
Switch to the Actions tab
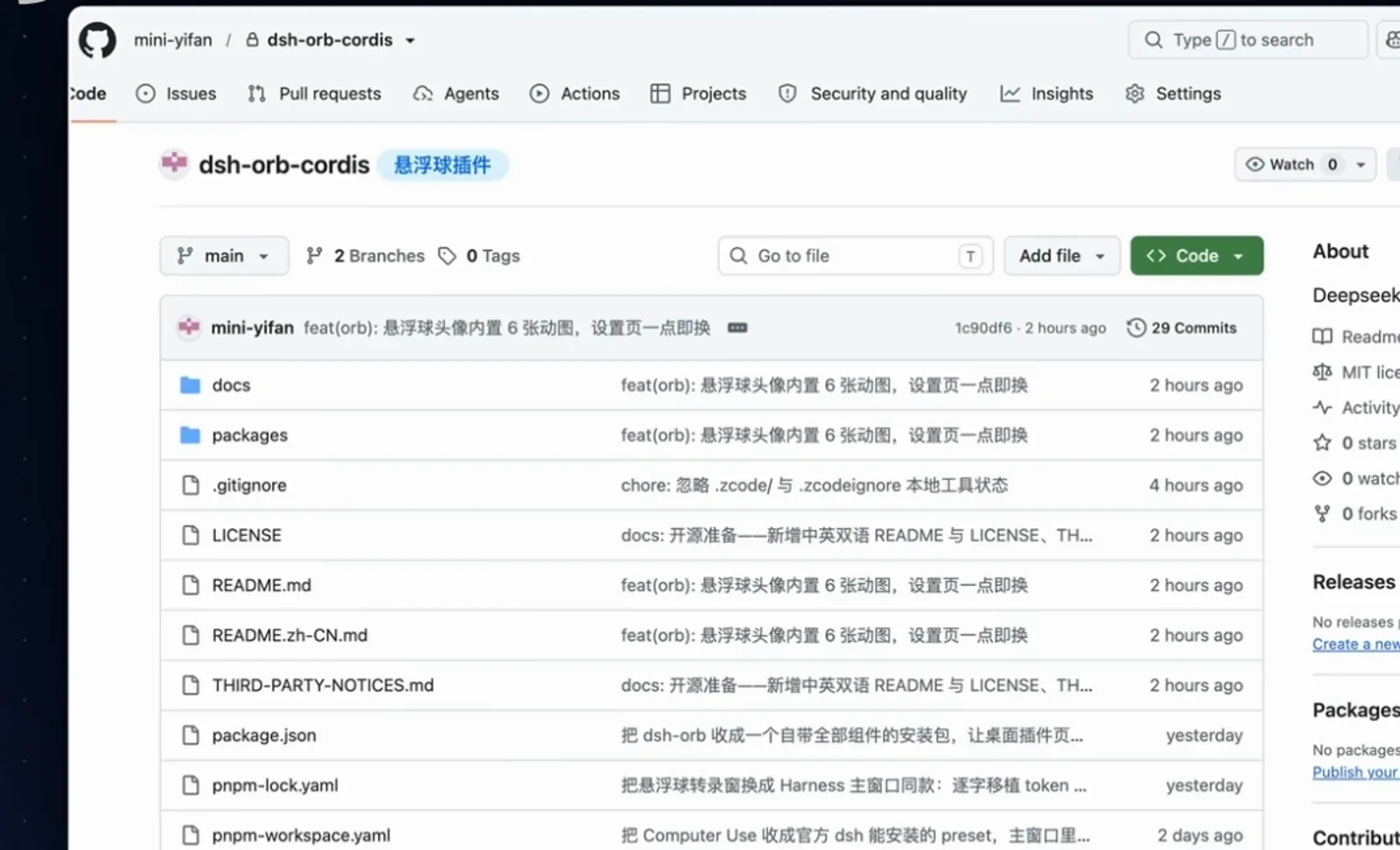pyautogui.click(x=575, y=94)
